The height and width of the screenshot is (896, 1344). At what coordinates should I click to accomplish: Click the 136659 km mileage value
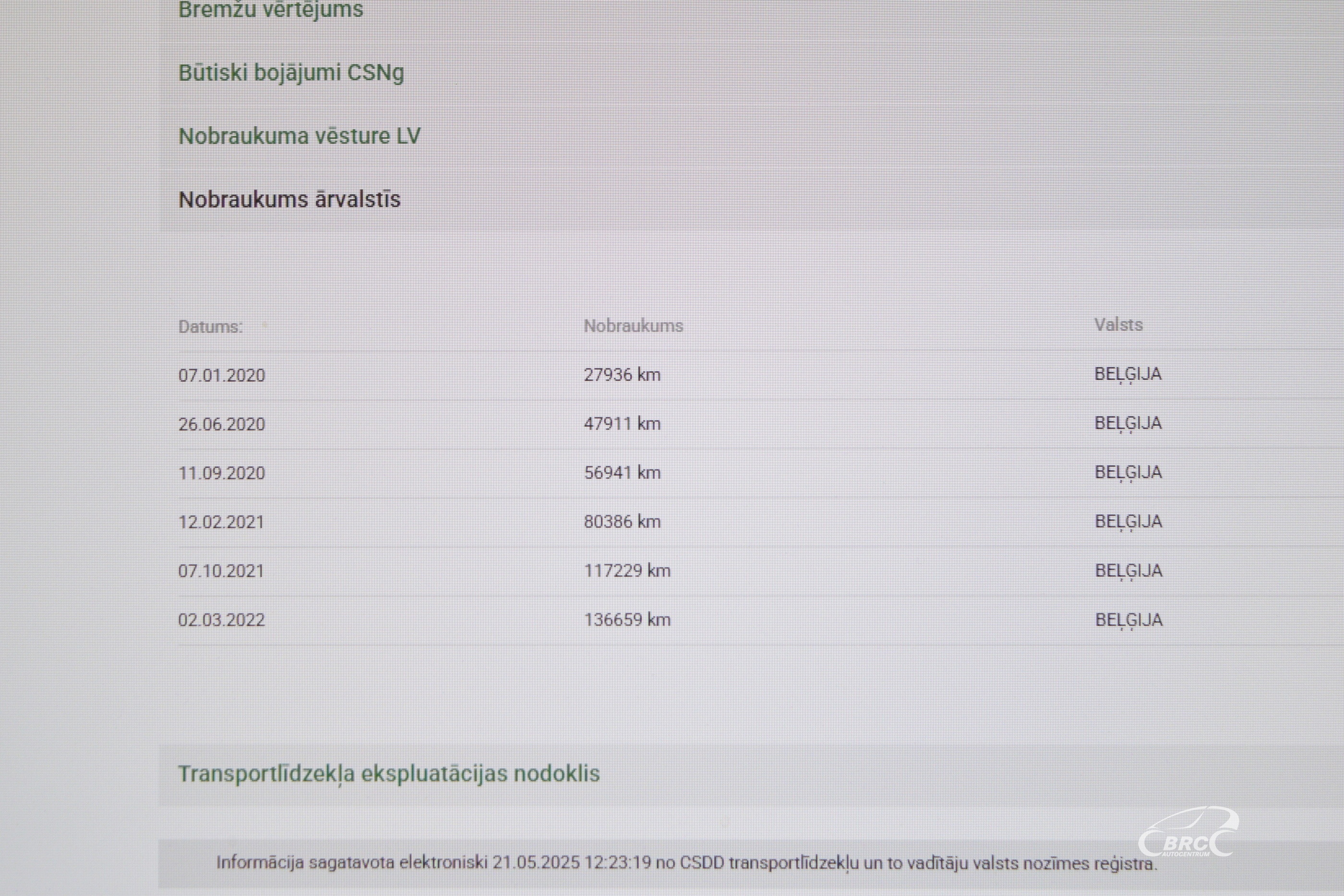(x=627, y=620)
